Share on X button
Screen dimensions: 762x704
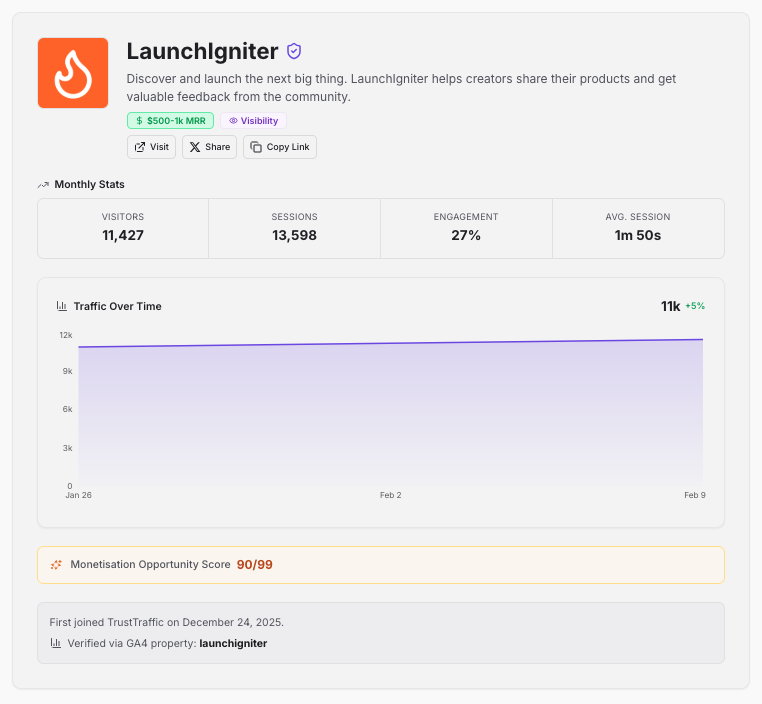209,147
